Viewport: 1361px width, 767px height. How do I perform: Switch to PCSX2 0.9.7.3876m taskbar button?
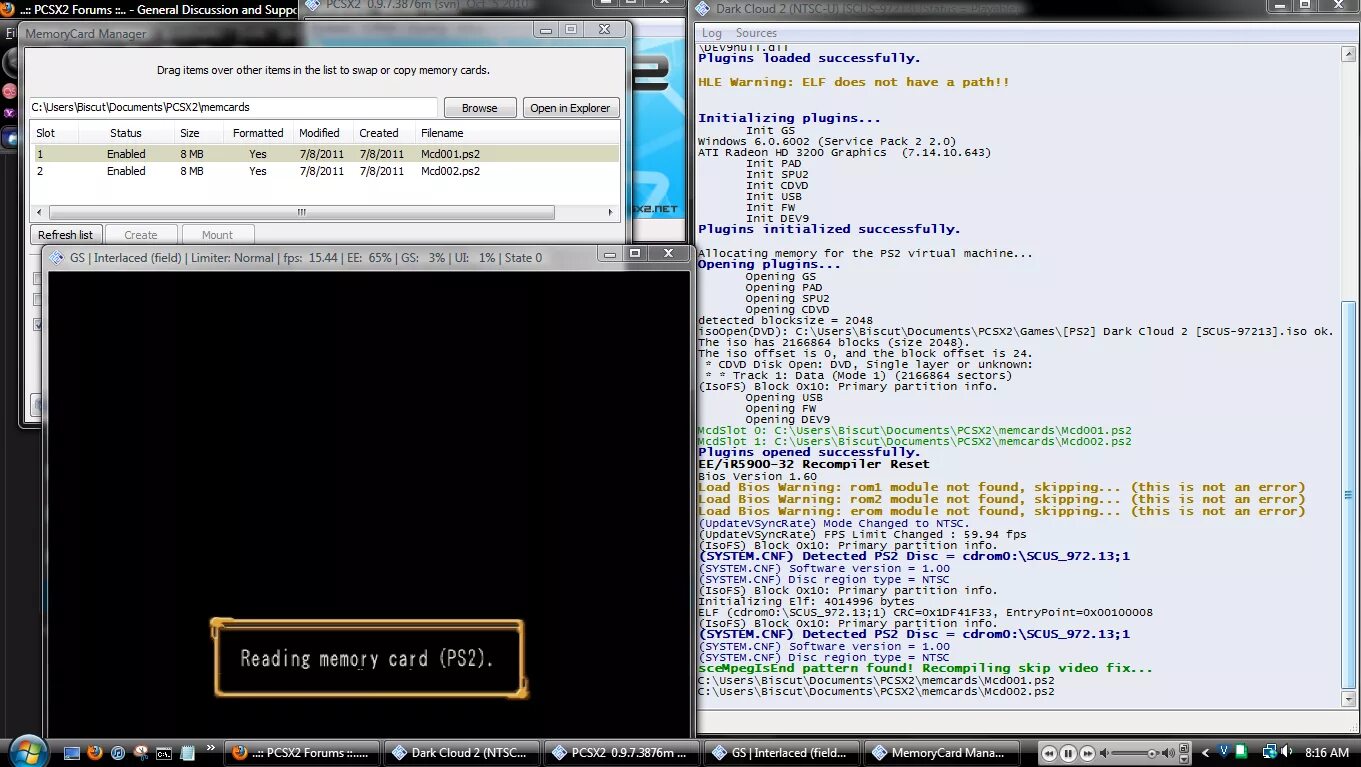[622, 753]
